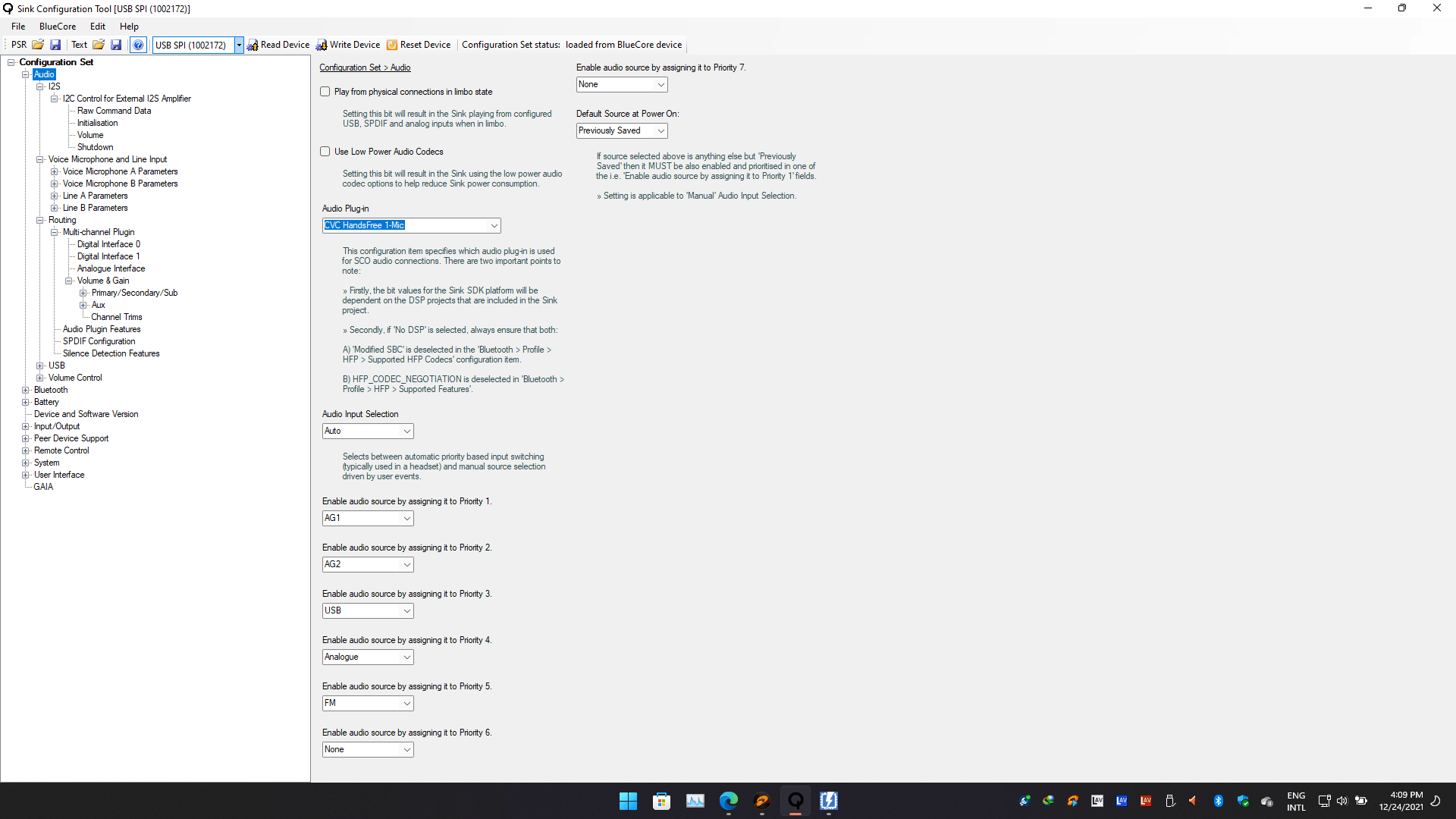
Task: Select Digital Interface 0 tree item
Action: point(108,244)
